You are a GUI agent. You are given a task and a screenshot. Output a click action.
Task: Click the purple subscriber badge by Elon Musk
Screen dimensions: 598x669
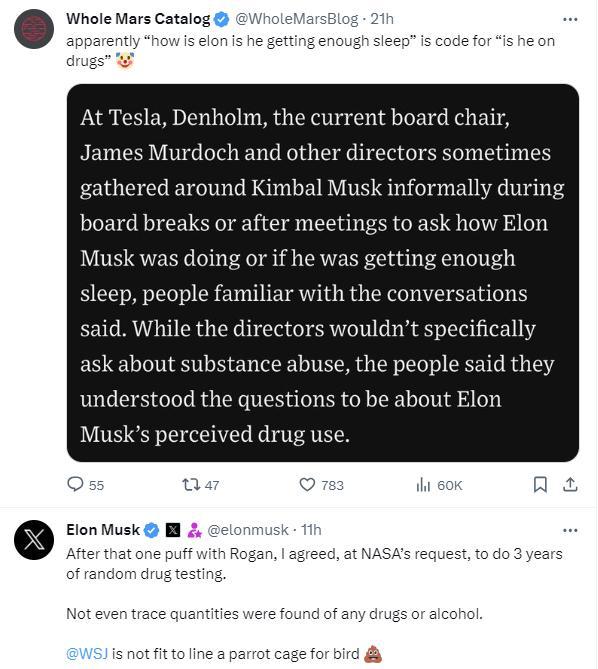[x=194, y=530]
